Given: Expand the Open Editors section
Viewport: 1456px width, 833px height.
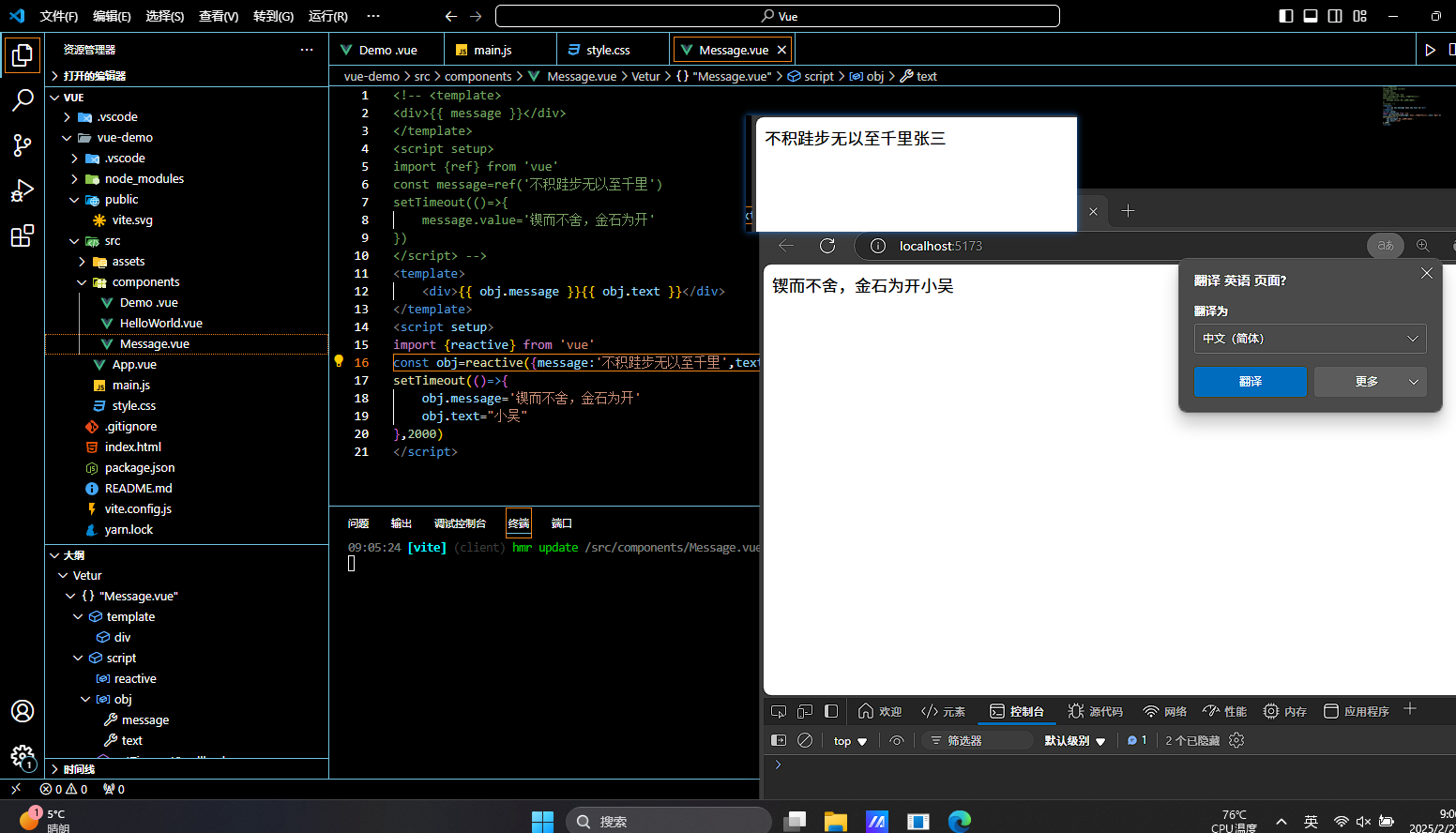Looking at the screenshot, I should (x=187, y=76).
